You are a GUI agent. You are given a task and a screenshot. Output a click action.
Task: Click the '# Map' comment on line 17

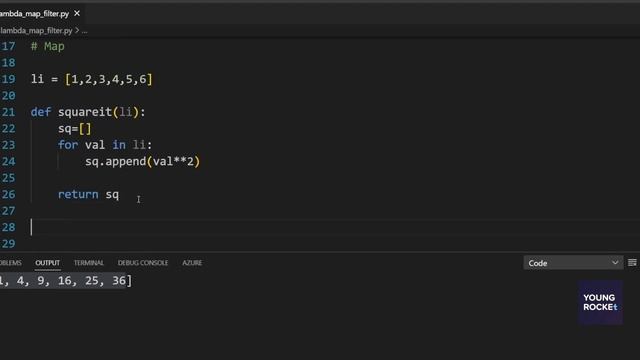click(x=48, y=47)
